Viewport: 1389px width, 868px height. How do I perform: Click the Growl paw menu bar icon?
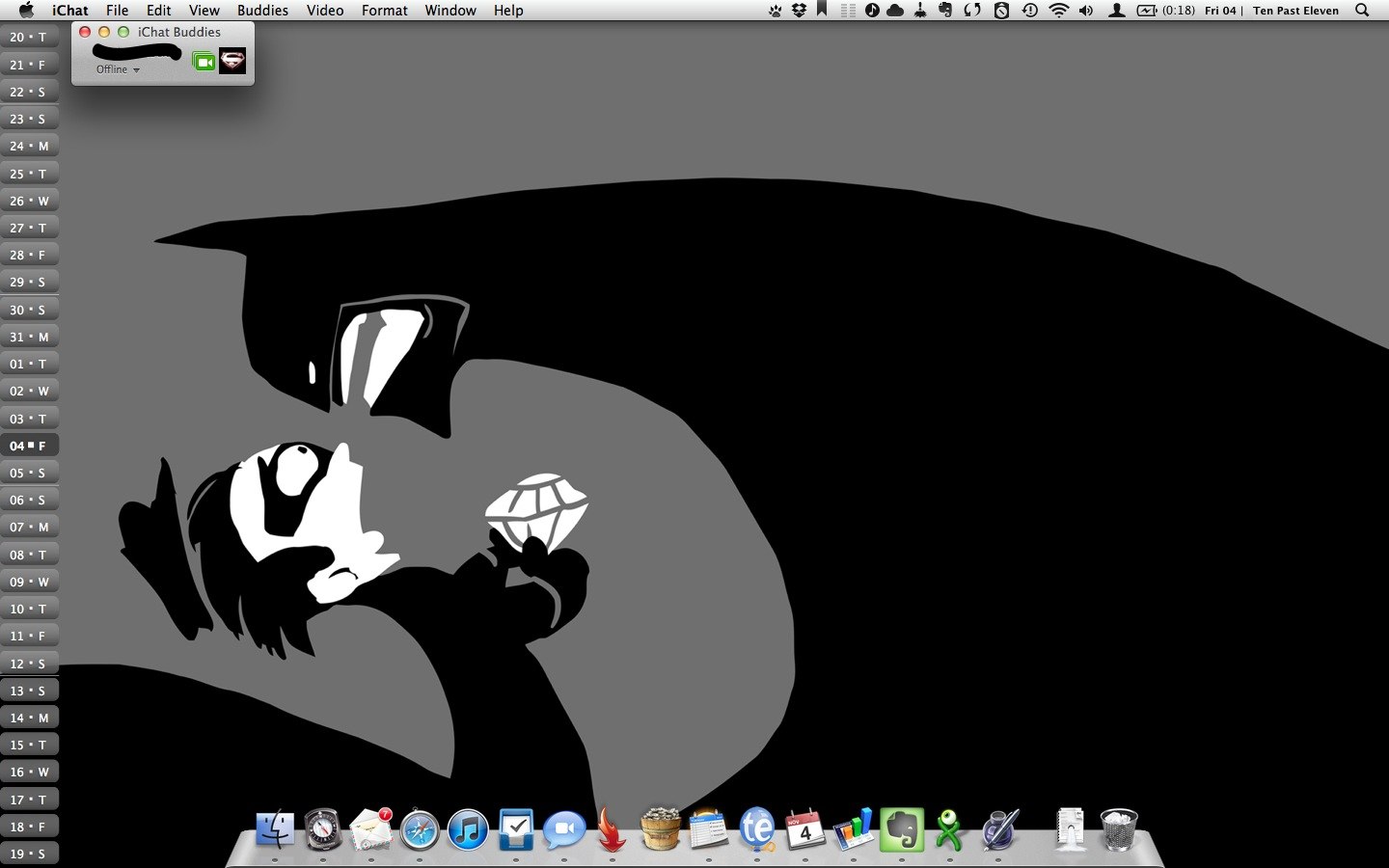[x=776, y=11]
